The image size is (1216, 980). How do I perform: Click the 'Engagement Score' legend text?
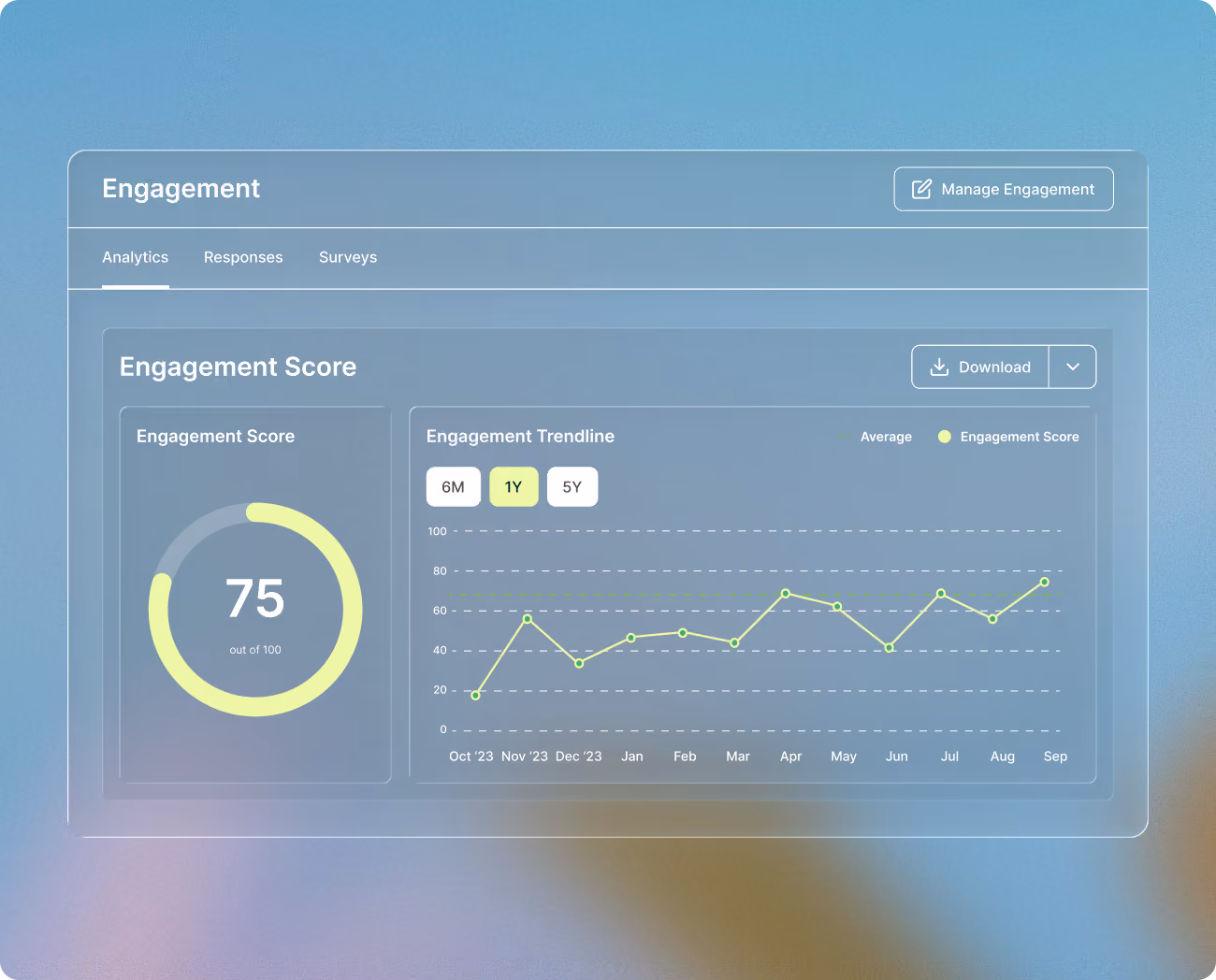(x=1020, y=437)
